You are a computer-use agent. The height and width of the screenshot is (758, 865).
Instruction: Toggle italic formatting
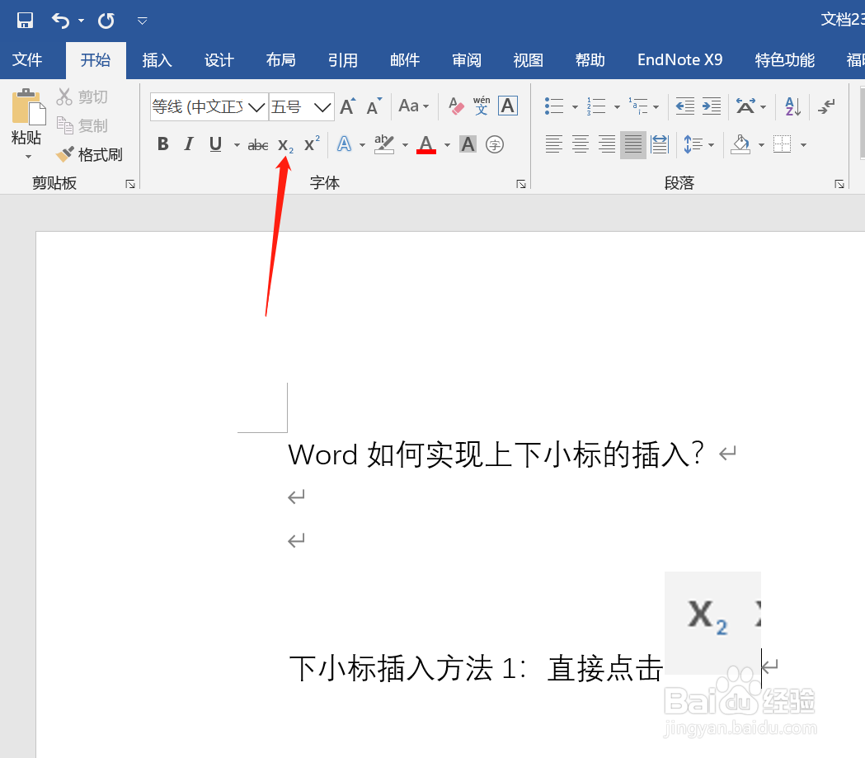point(188,144)
